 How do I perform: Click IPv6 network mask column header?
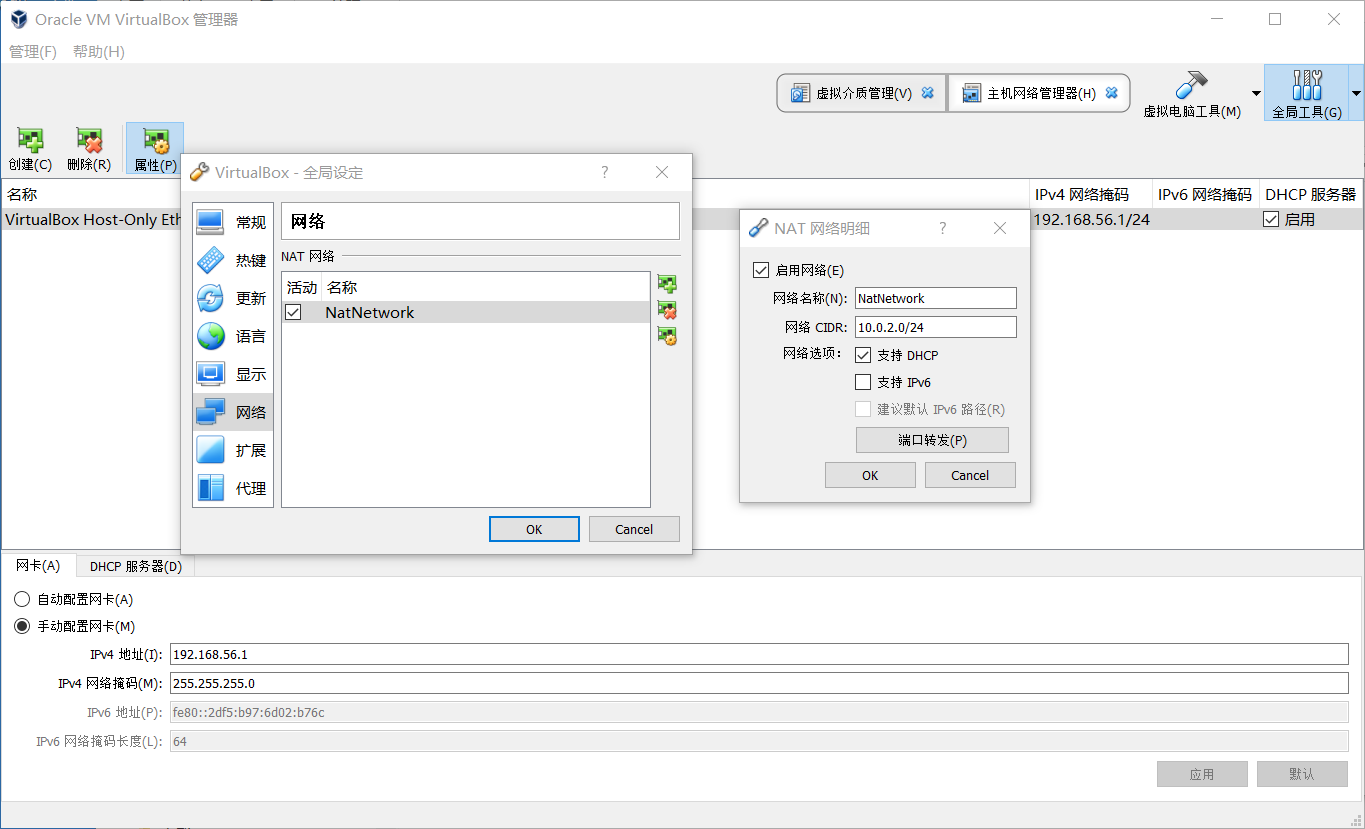1205,194
